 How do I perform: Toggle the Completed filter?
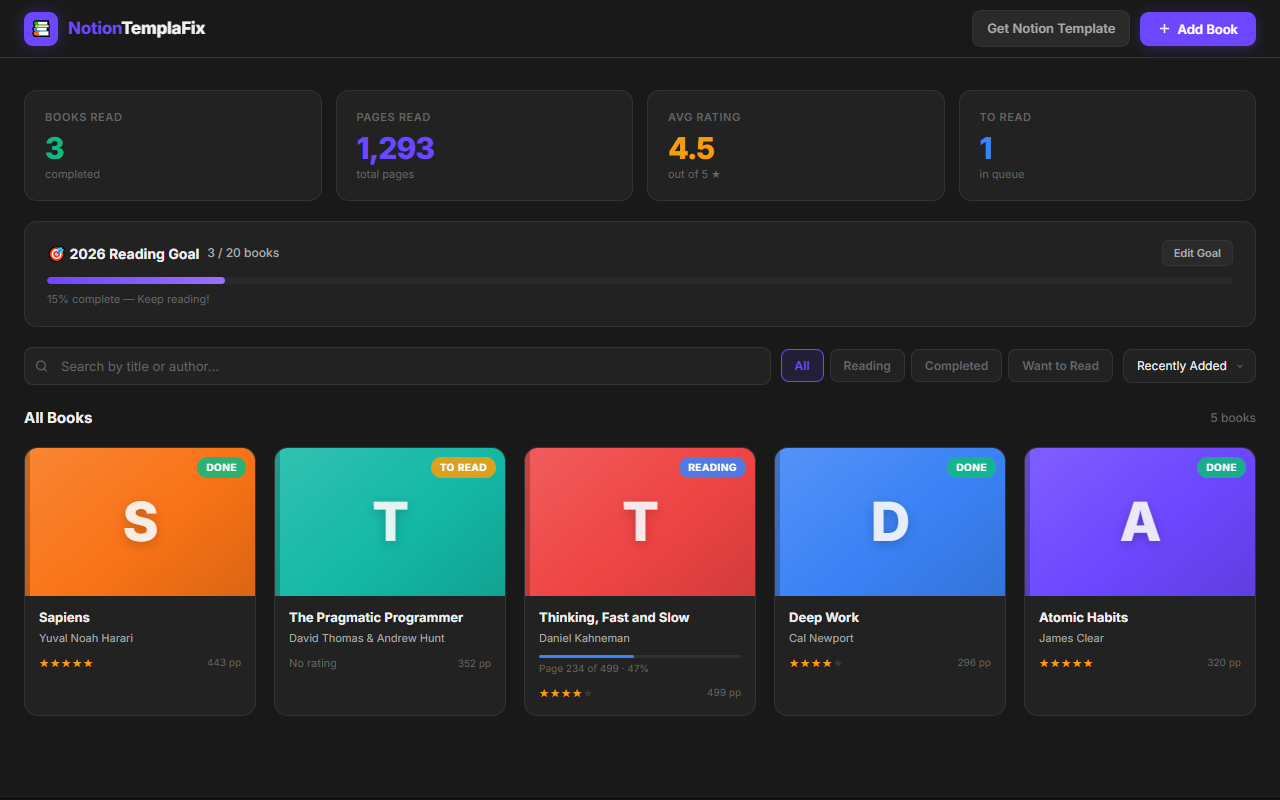tap(956, 366)
